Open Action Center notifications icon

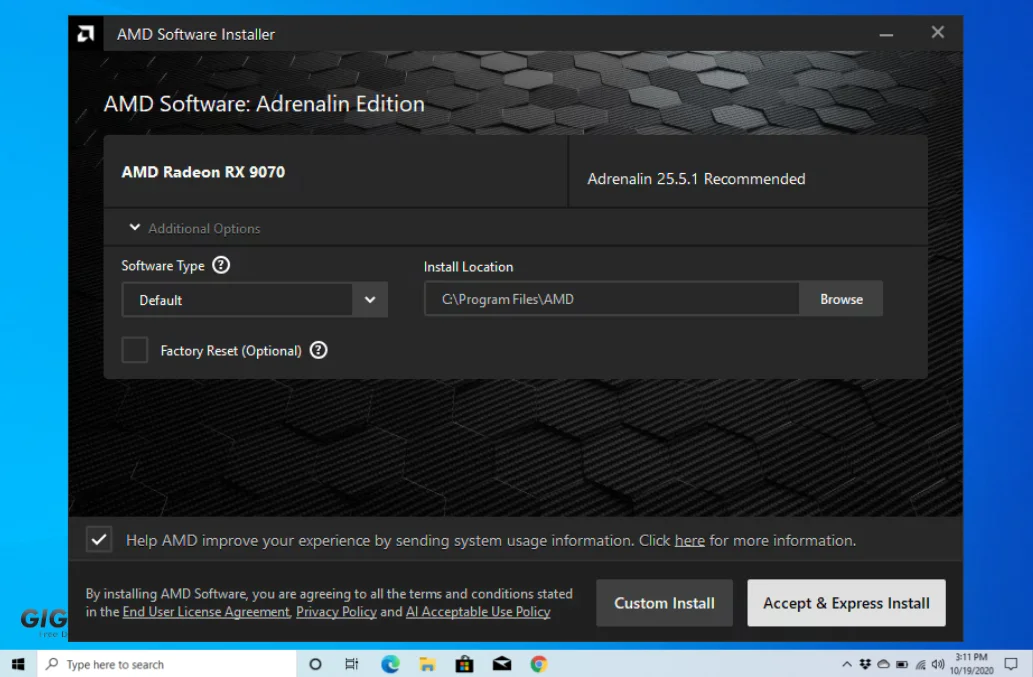1011,664
